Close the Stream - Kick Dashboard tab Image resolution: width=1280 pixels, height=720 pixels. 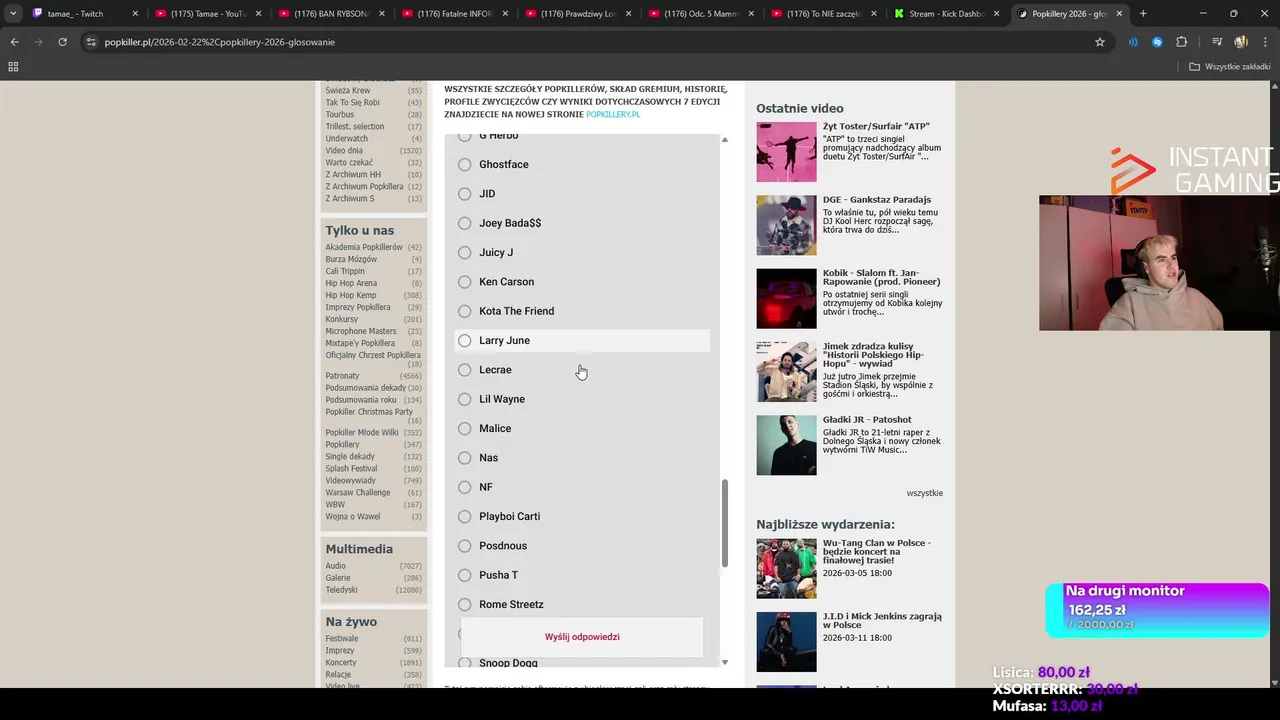point(996,14)
